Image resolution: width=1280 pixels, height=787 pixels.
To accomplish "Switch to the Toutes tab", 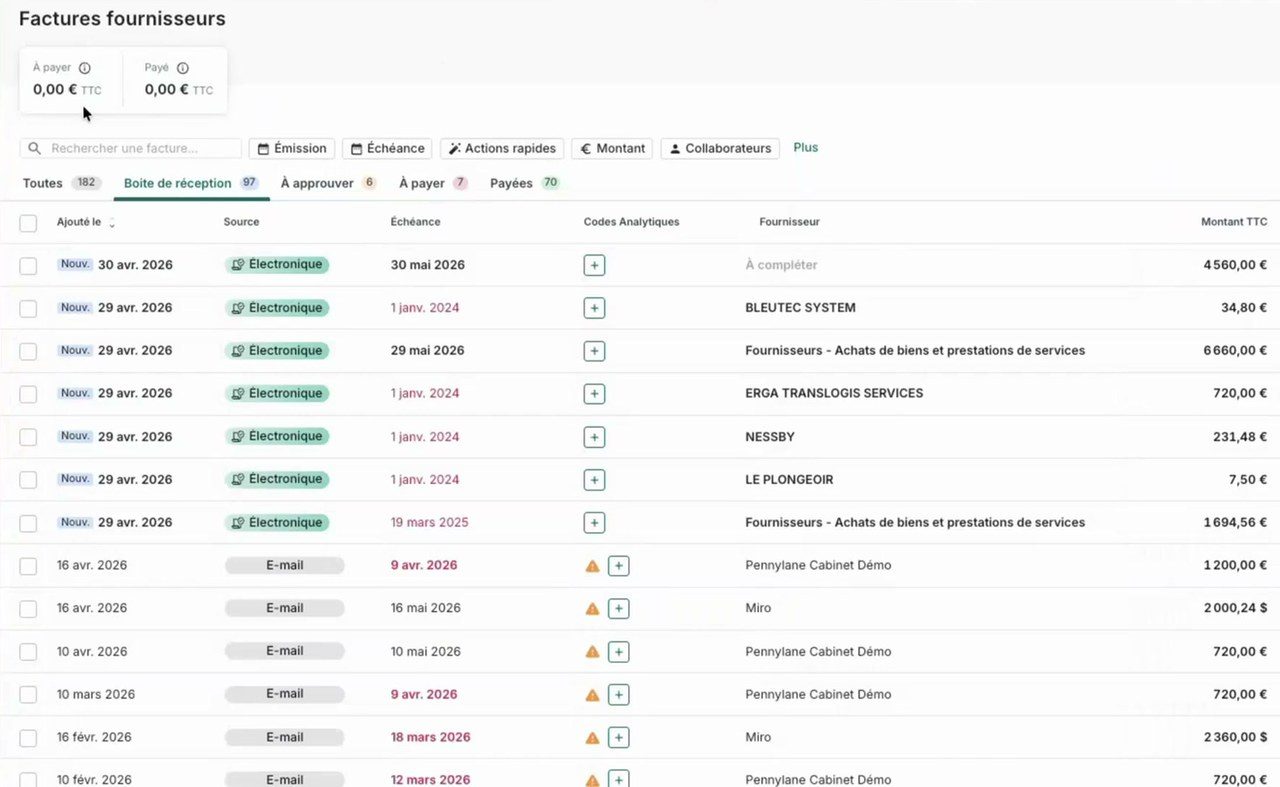I will (60, 183).
